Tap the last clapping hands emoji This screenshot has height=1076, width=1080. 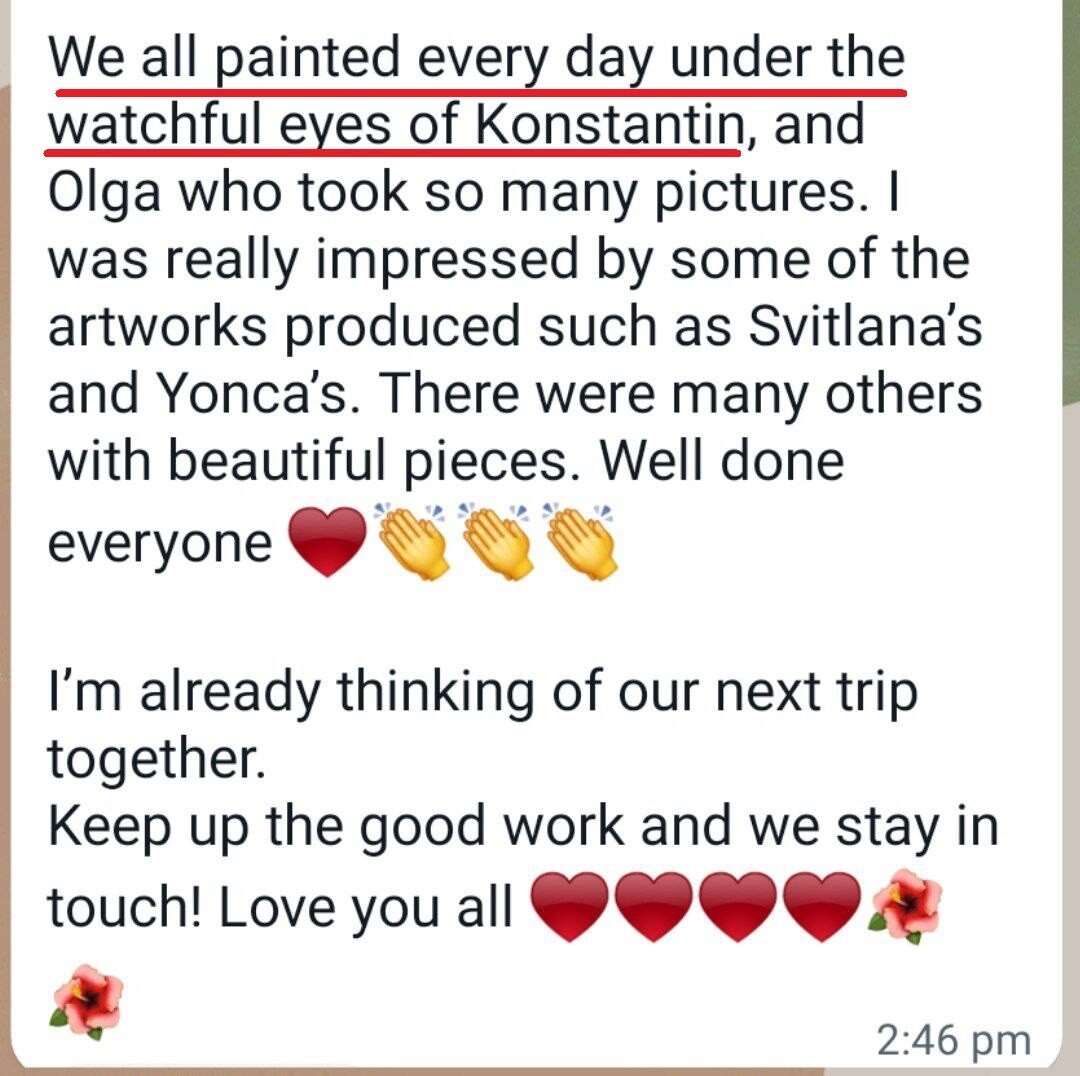pos(580,541)
